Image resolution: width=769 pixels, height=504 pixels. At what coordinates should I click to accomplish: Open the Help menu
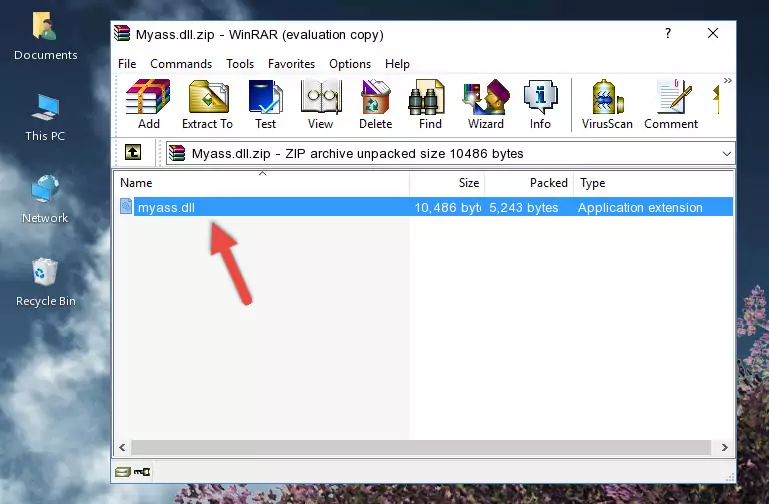[x=397, y=64]
